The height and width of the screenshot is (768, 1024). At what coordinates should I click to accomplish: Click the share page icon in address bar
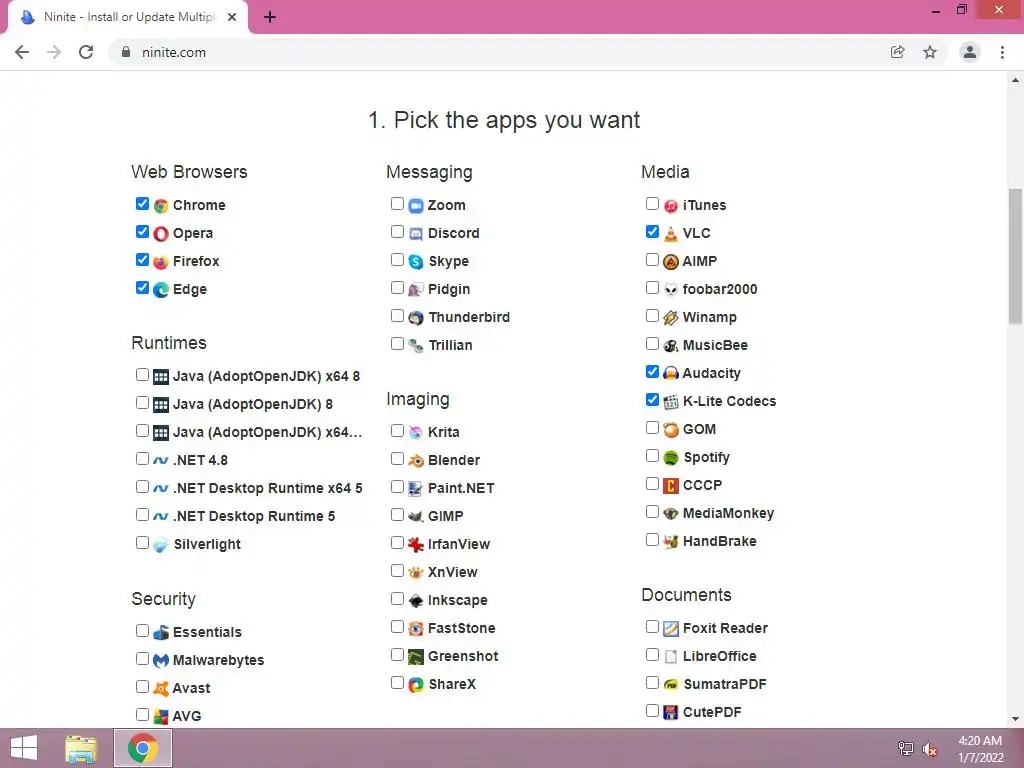point(898,52)
